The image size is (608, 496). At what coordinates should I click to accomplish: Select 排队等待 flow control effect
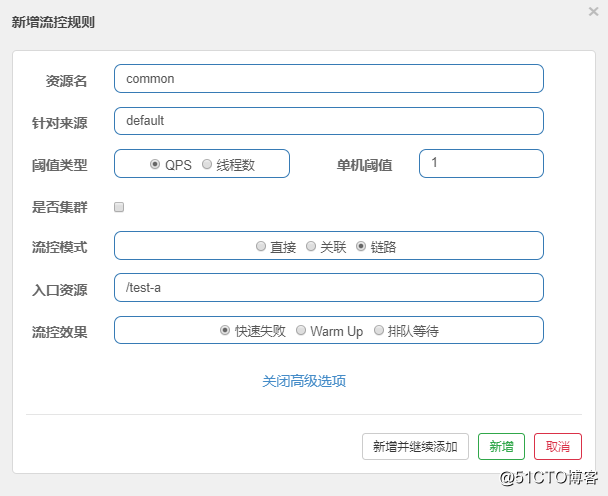point(379,330)
